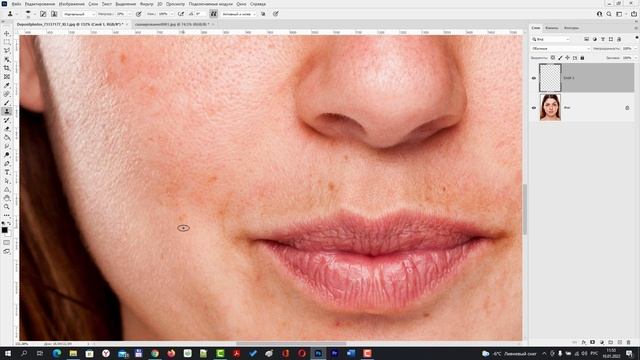This screenshot has height=360, width=640.
Task: Select the Move tool
Action: click(7, 33)
